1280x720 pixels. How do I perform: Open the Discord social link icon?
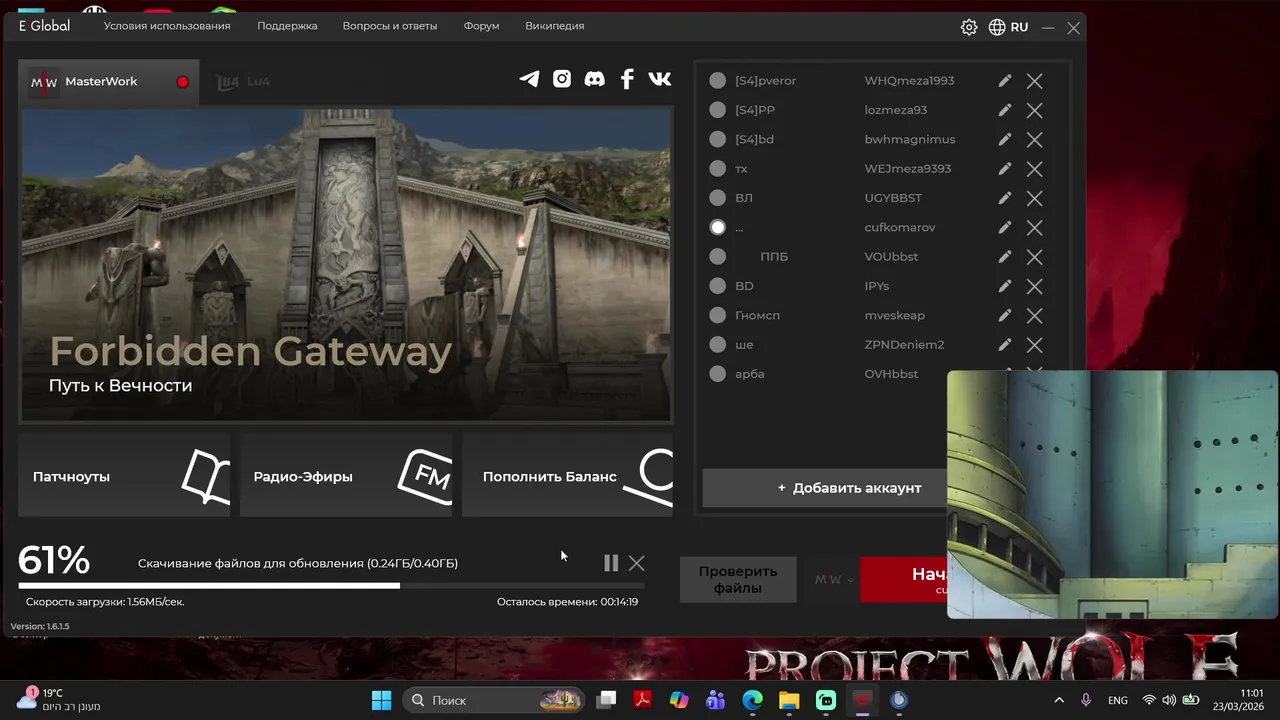(594, 79)
